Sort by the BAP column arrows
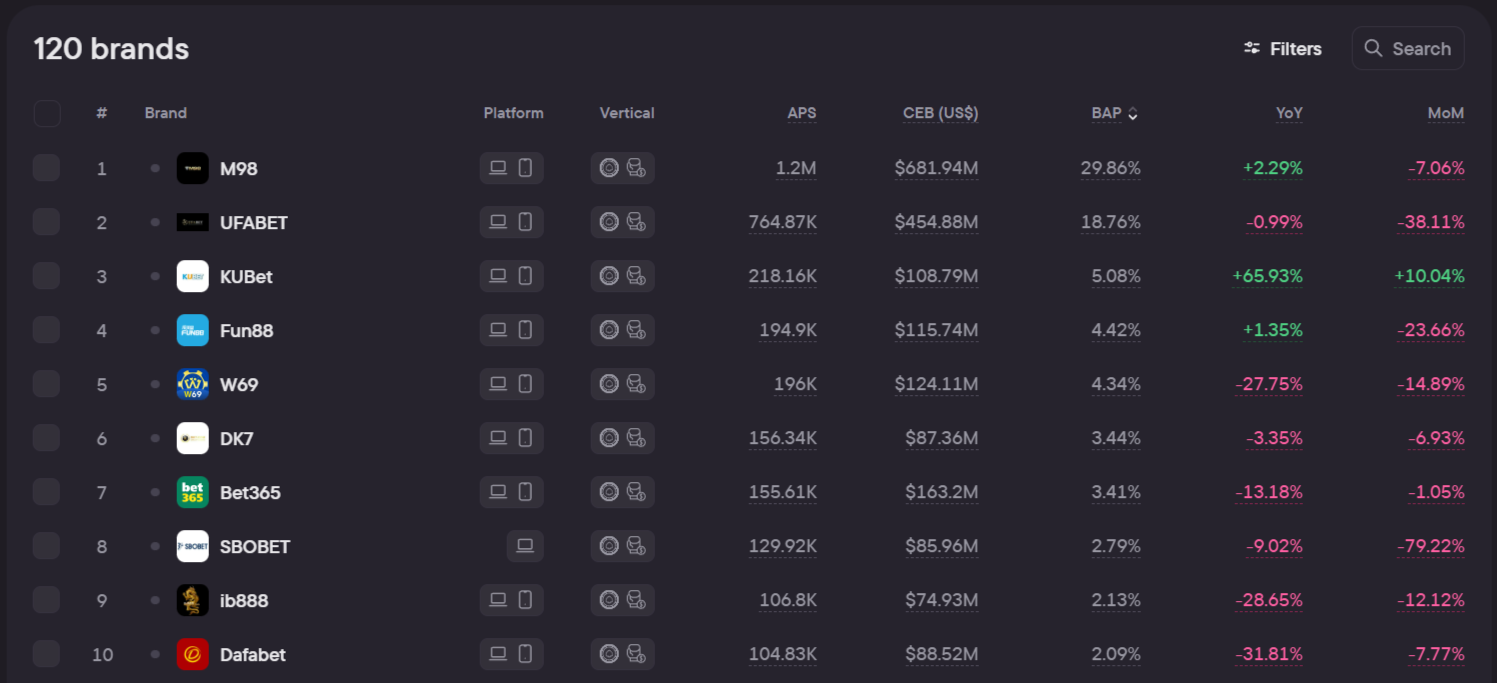Image resolution: width=1497 pixels, height=683 pixels. click(x=1133, y=114)
